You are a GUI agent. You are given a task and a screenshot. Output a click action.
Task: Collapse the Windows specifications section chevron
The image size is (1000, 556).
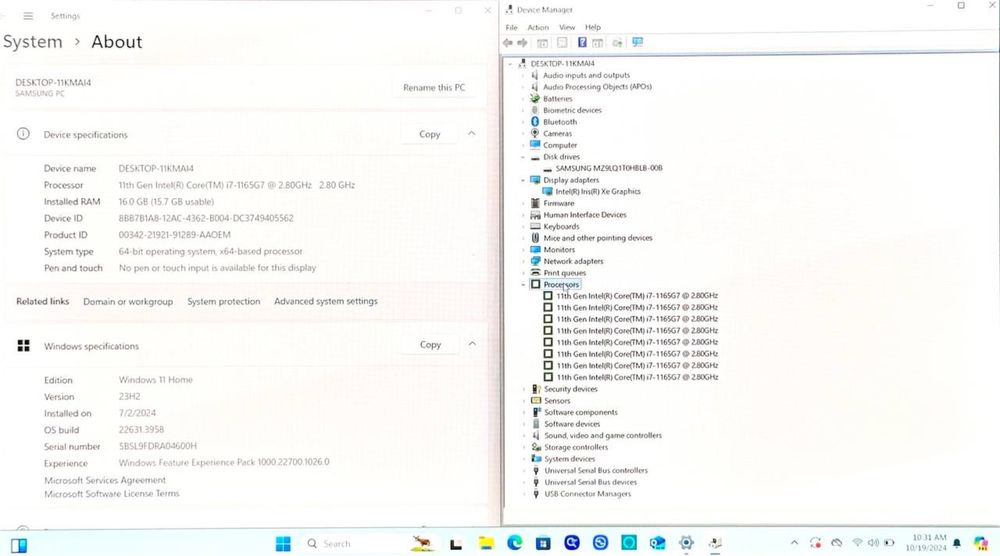point(472,344)
